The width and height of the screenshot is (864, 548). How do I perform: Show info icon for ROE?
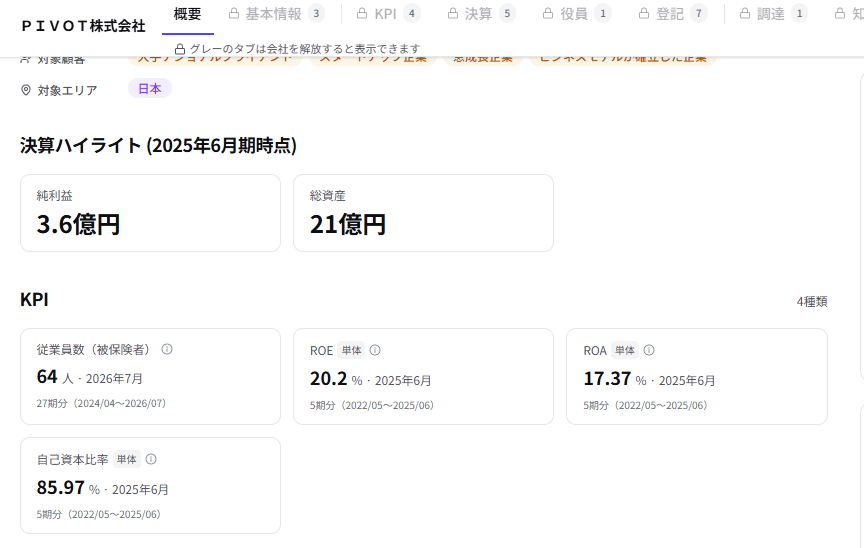(375, 350)
